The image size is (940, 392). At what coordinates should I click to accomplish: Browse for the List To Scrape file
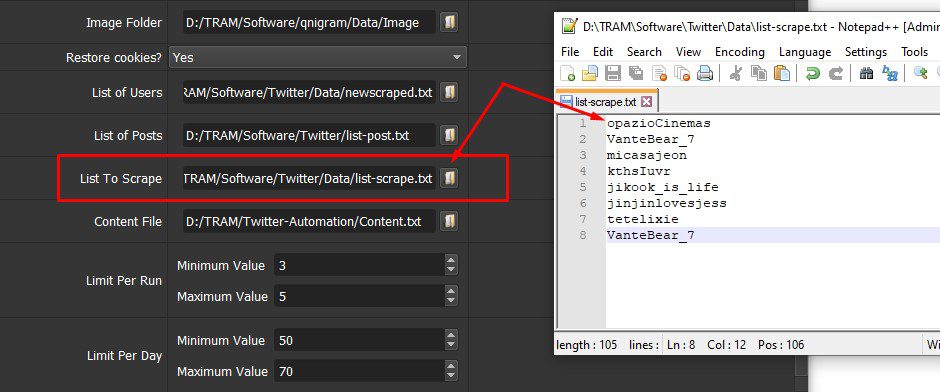[x=449, y=179]
